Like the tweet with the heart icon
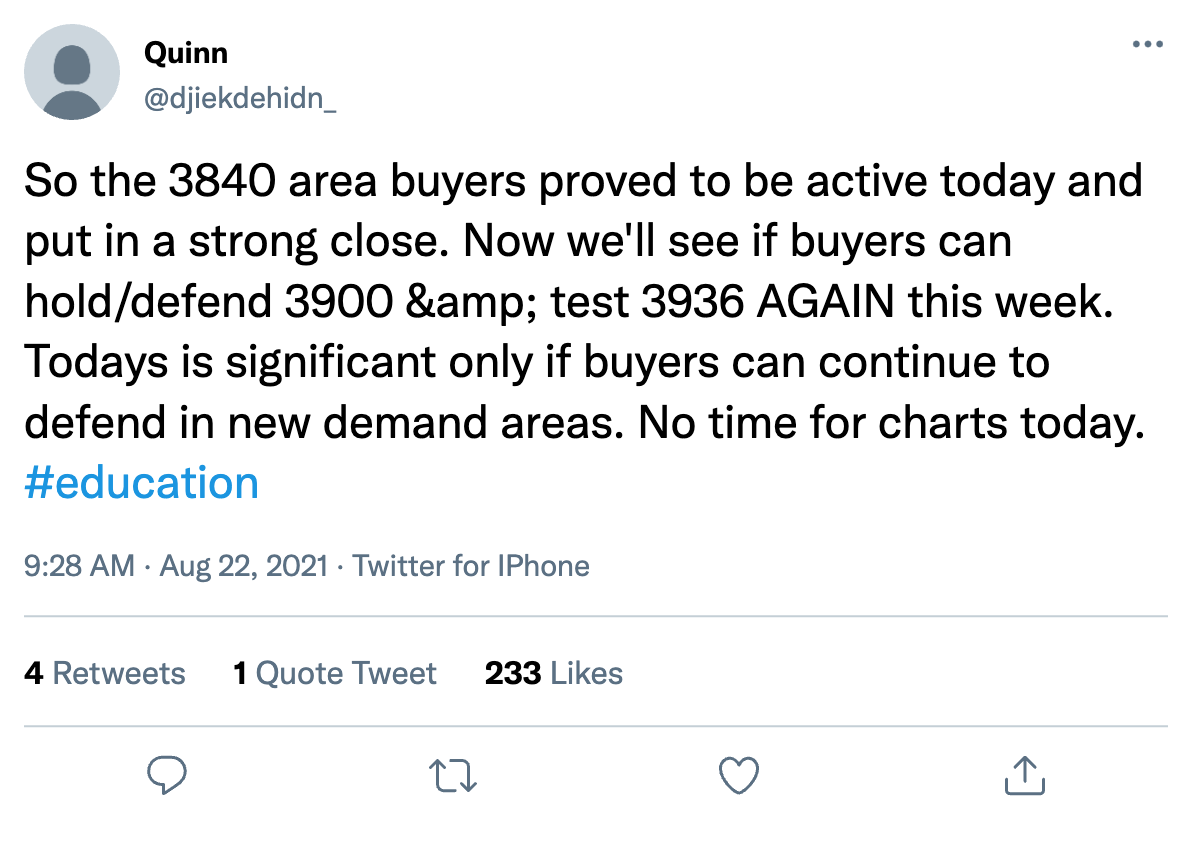 [739, 775]
